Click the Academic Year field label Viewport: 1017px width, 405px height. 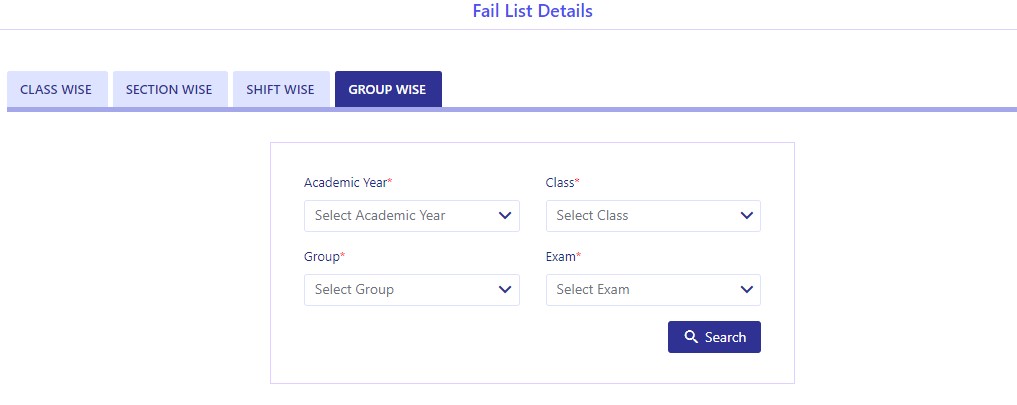click(x=348, y=182)
